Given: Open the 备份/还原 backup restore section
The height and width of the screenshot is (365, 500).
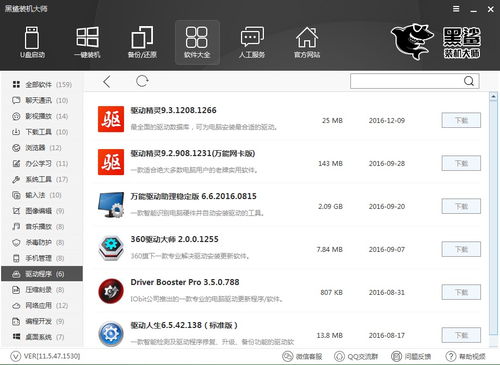Looking at the screenshot, I should [142, 42].
